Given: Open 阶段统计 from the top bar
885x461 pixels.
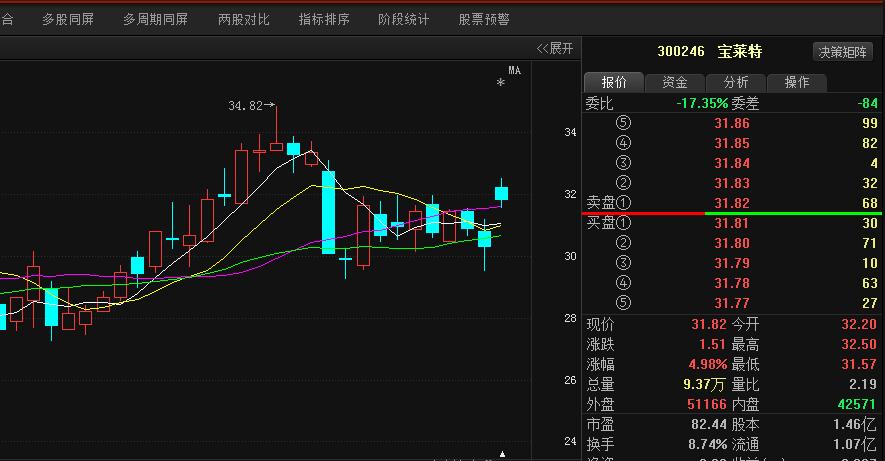Looking at the screenshot, I should [404, 19].
